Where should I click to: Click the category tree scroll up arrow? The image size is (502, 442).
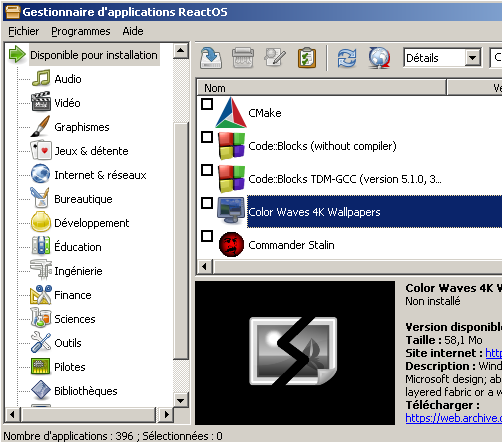pos(181,51)
